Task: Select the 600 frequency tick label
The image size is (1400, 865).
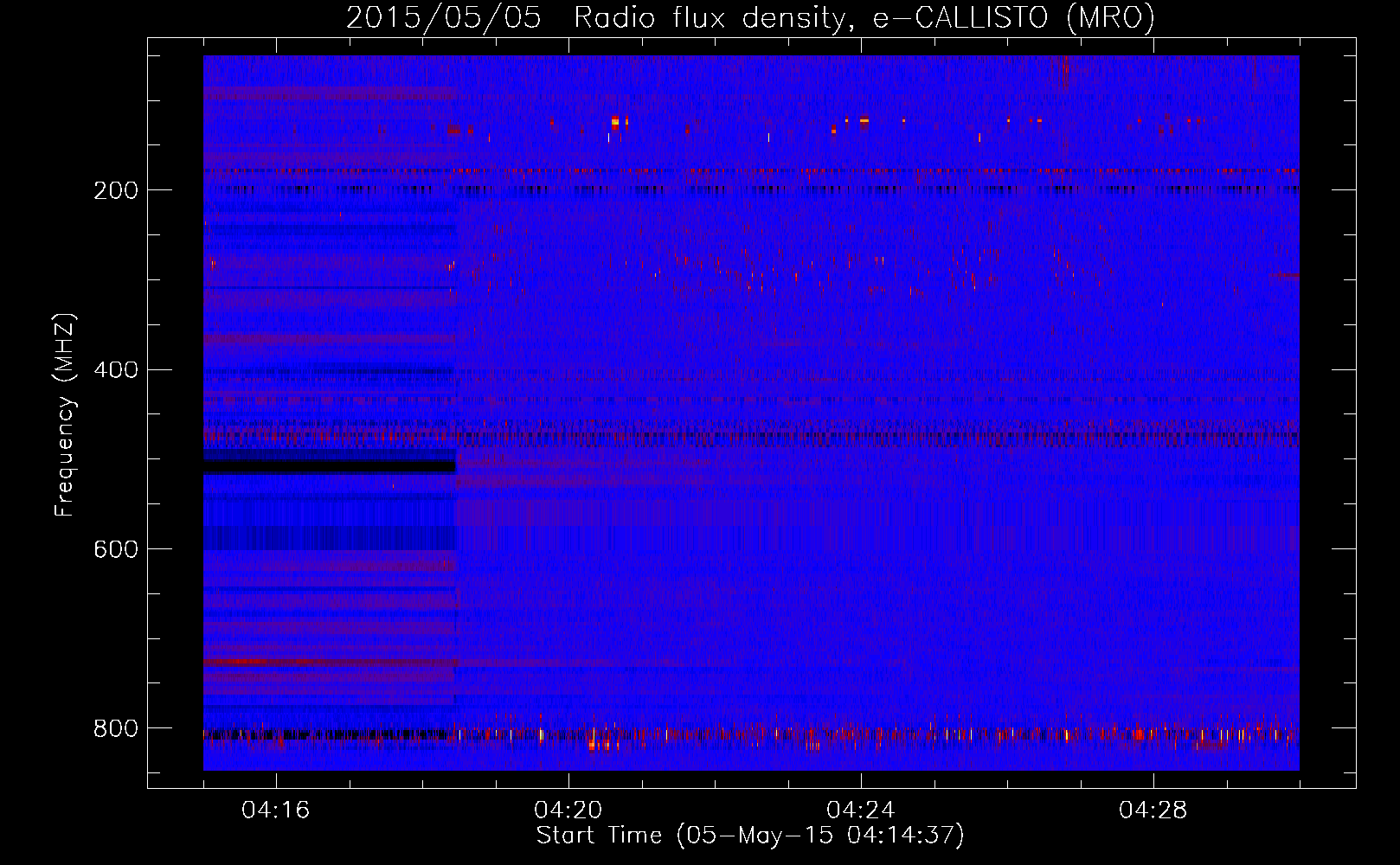Action: point(116,550)
